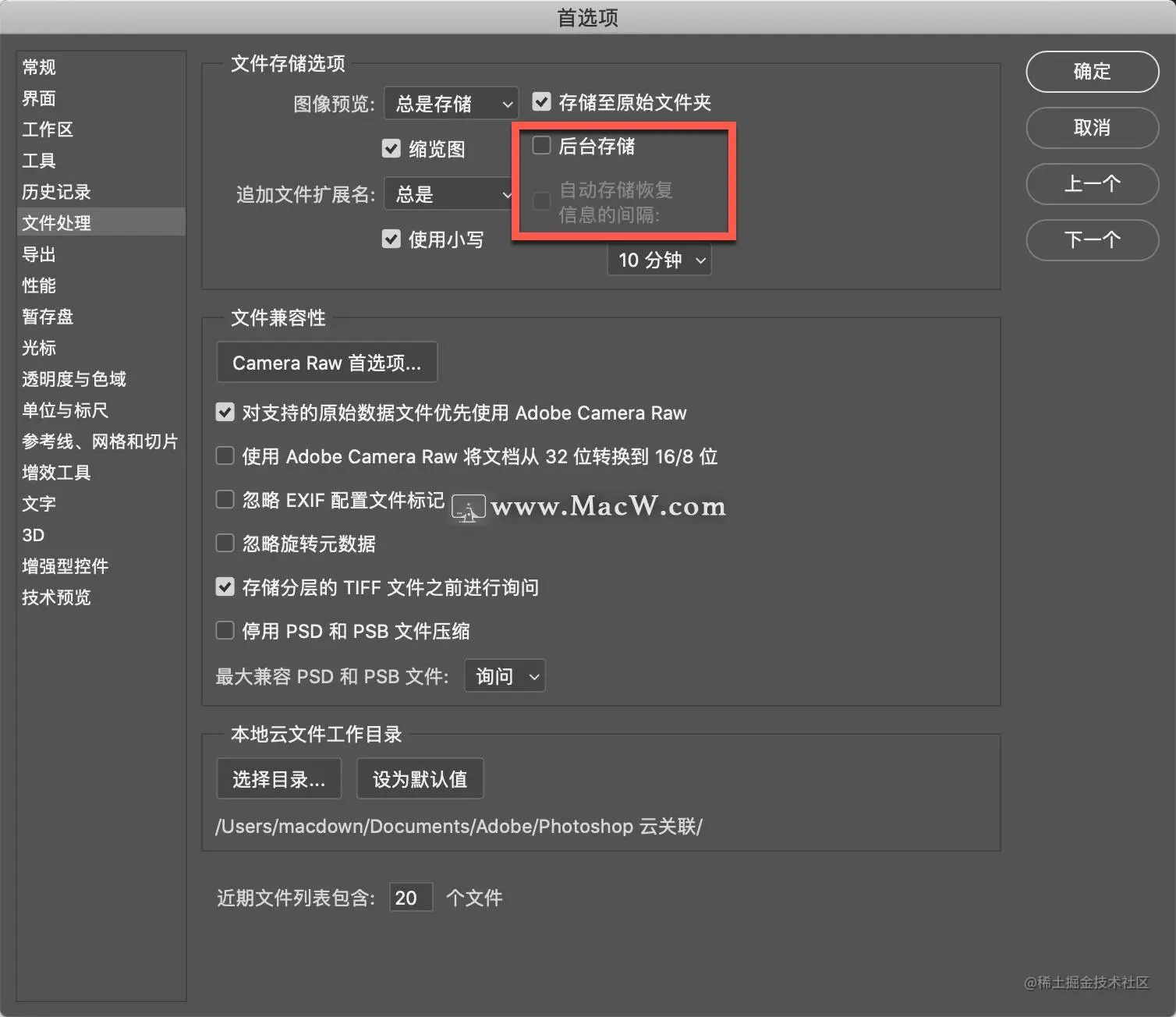This screenshot has height=1017, width=1176.
Task: Open 参考线、网格和切片 category
Action: [100, 441]
